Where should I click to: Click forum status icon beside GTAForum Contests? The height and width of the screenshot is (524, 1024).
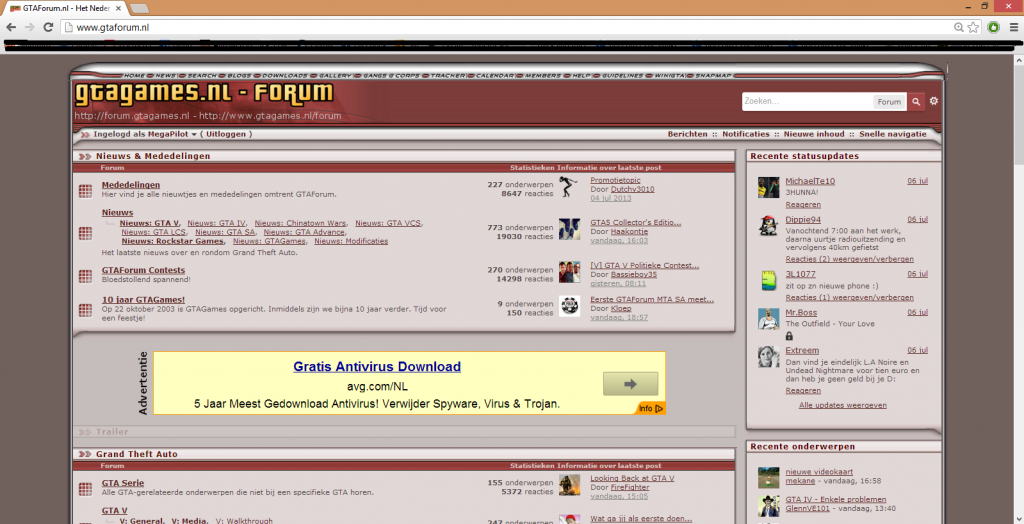[85, 276]
